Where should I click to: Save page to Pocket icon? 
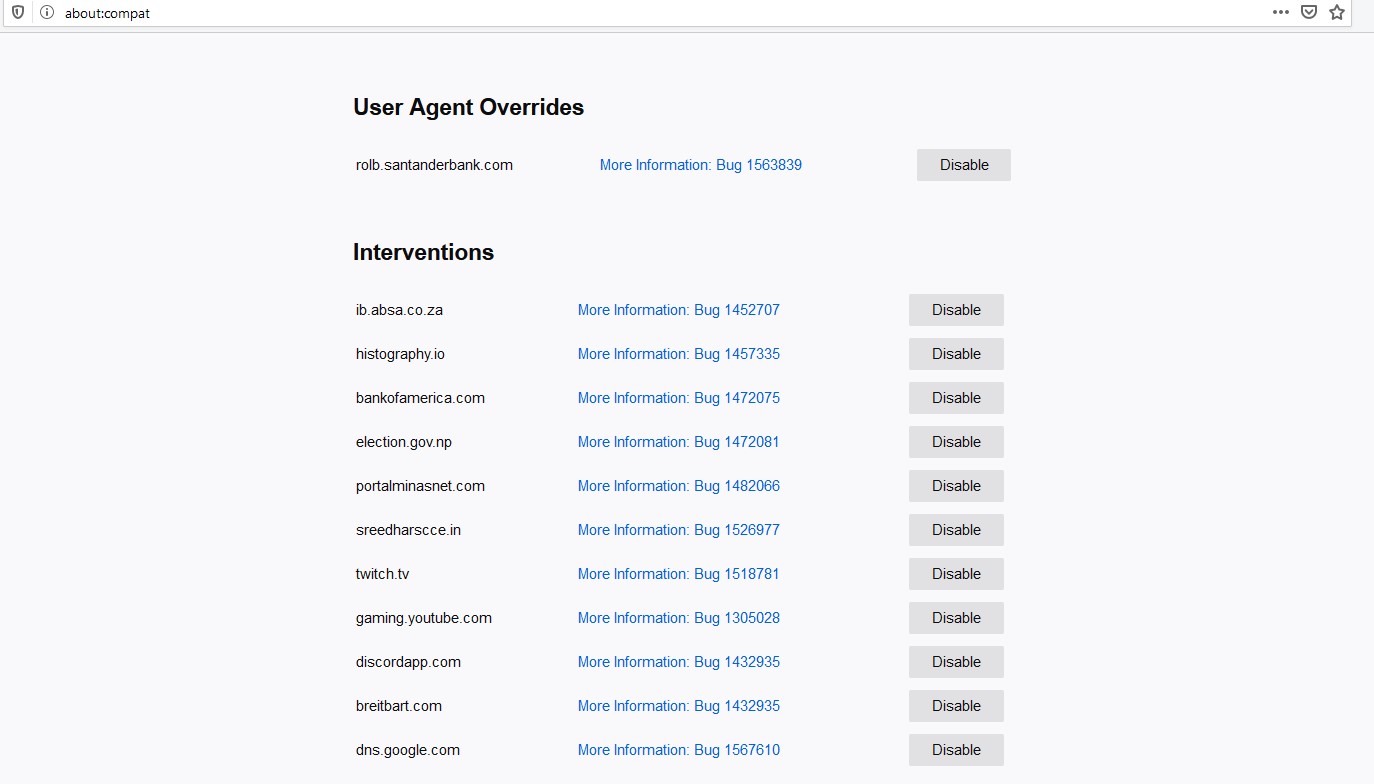[1309, 13]
